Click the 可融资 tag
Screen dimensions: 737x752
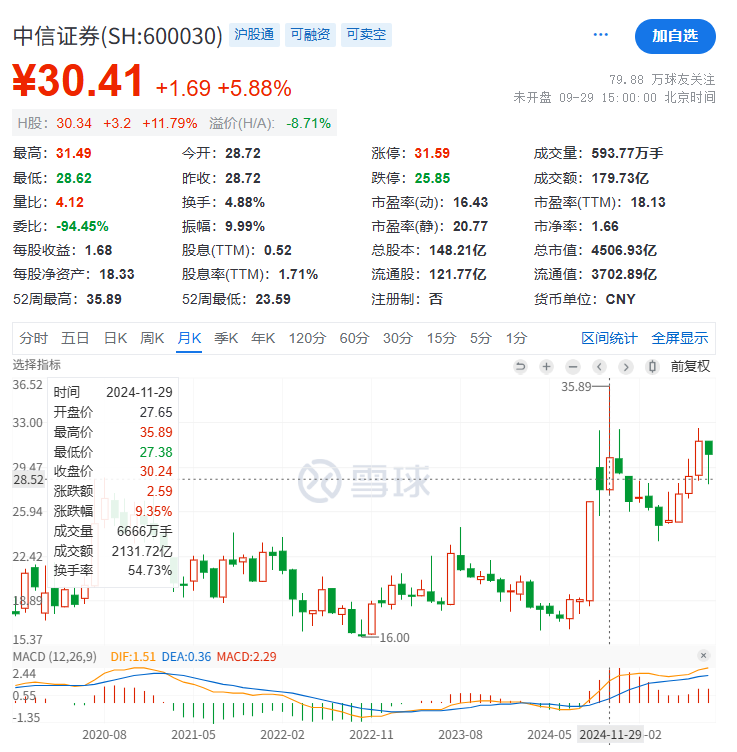310,35
